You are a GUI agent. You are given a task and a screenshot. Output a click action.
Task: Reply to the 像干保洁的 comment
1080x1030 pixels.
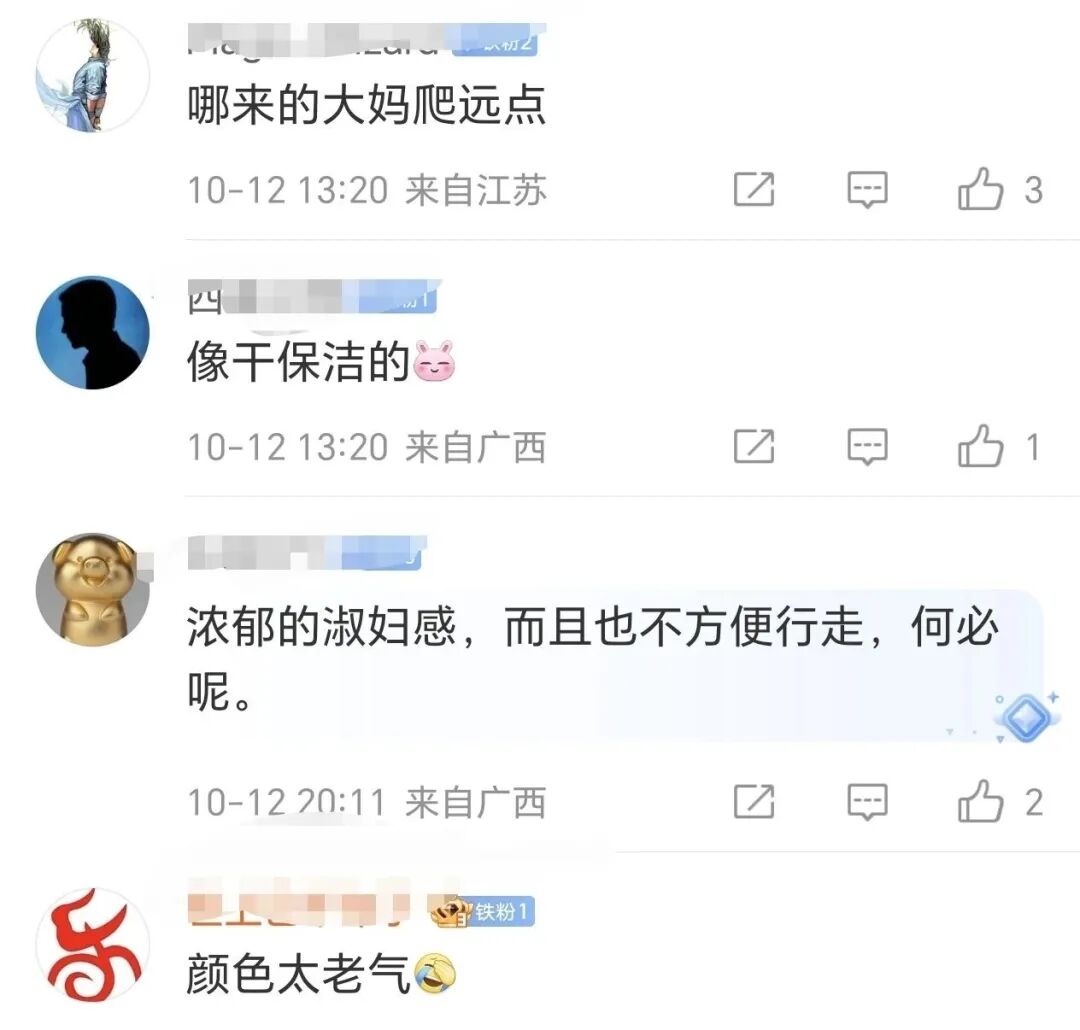tap(867, 446)
